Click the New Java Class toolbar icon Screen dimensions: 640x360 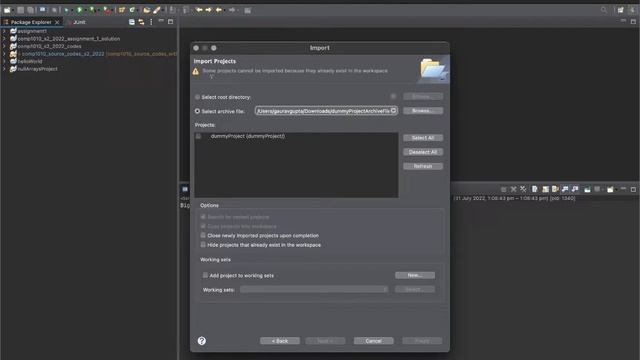point(132,10)
